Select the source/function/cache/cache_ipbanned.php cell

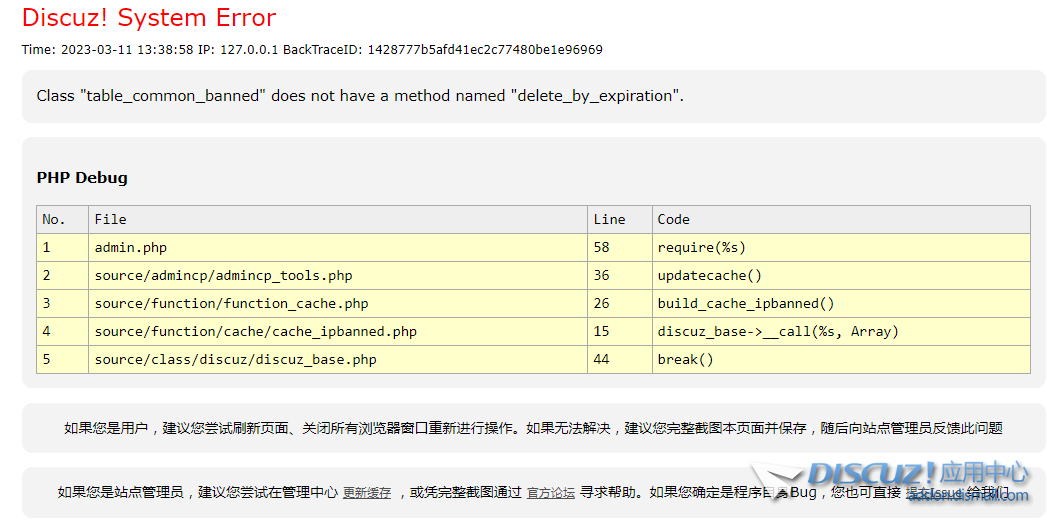[x=338, y=331]
